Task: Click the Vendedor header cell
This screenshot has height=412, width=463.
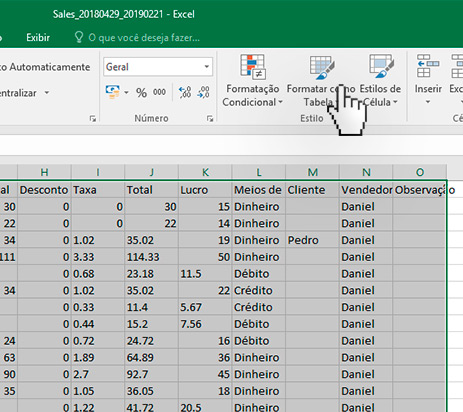Action: 366,190
